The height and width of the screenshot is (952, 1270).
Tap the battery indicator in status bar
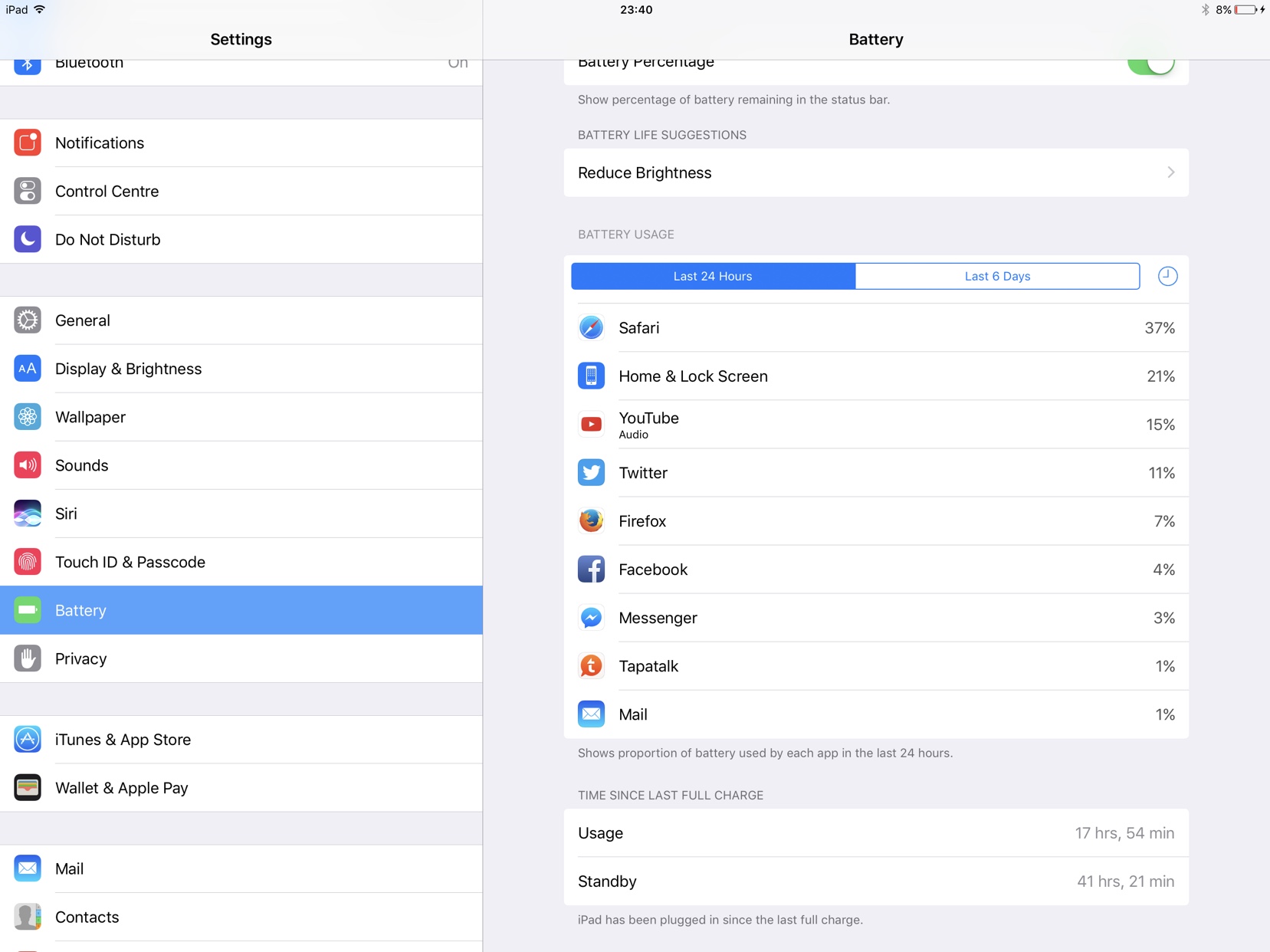point(1245,10)
